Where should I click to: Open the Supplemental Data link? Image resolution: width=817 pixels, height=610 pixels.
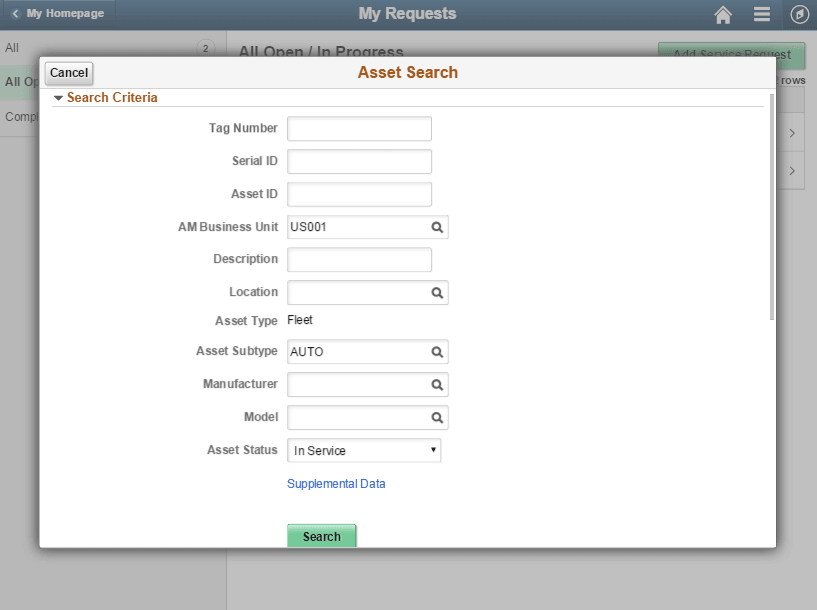336,483
